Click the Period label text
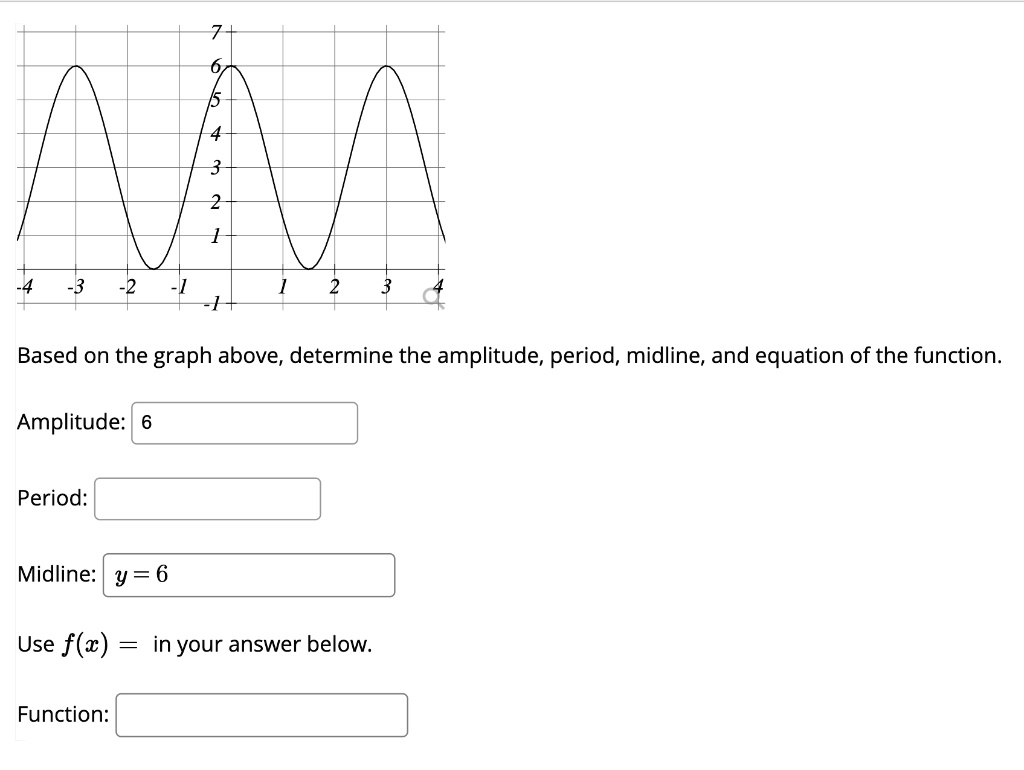This screenshot has height=770, width=1024. [52, 498]
